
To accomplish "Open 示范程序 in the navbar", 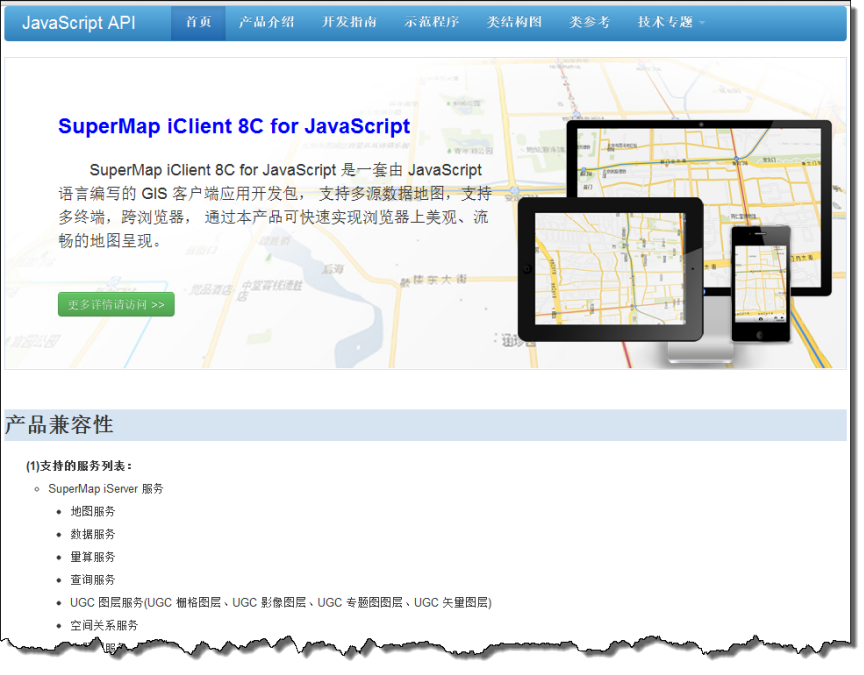I will [x=432, y=22].
